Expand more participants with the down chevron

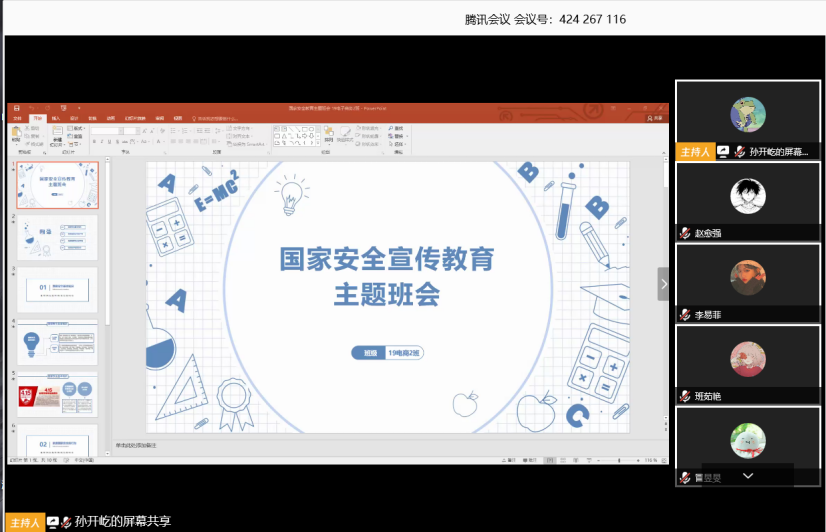[747, 477]
